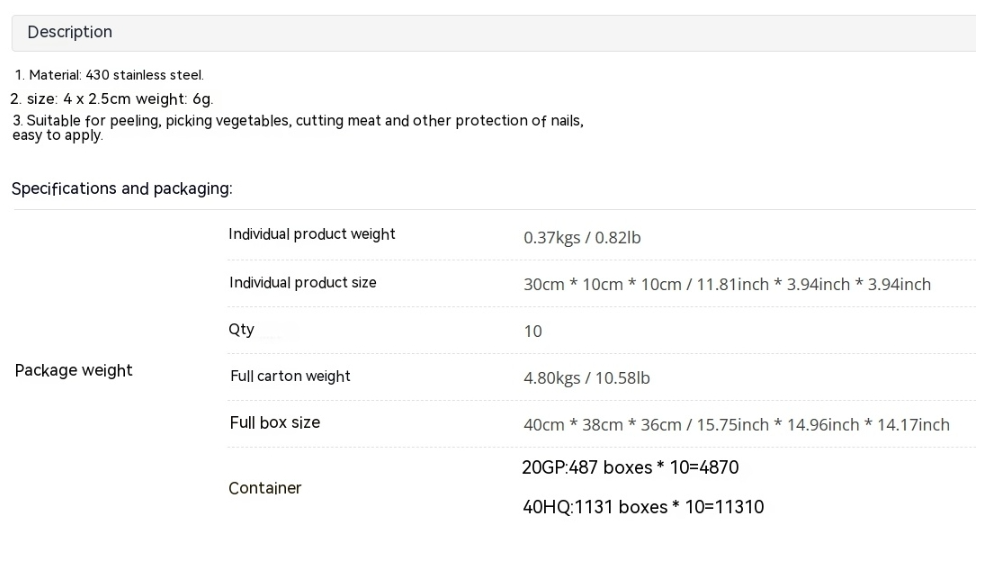Click the 'Suitable for peeling' description text
The image size is (991, 582).
[x=298, y=121]
